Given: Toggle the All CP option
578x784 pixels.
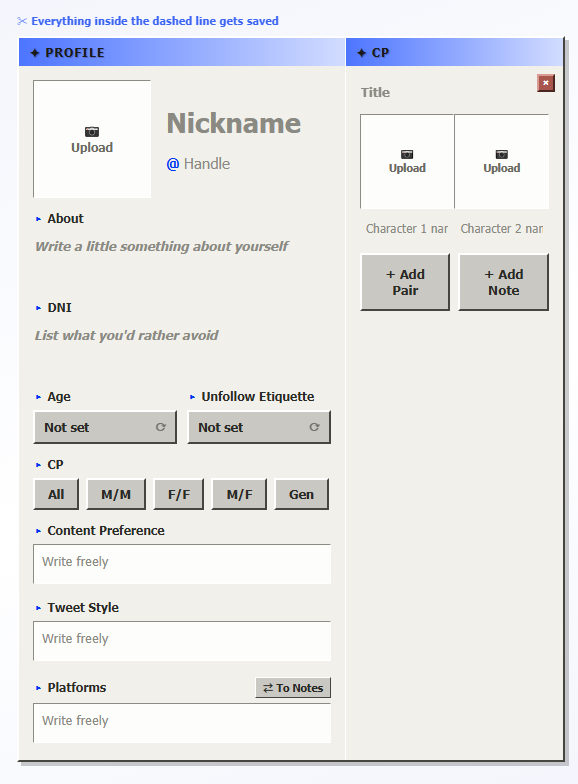Looking at the screenshot, I should tap(56, 494).
